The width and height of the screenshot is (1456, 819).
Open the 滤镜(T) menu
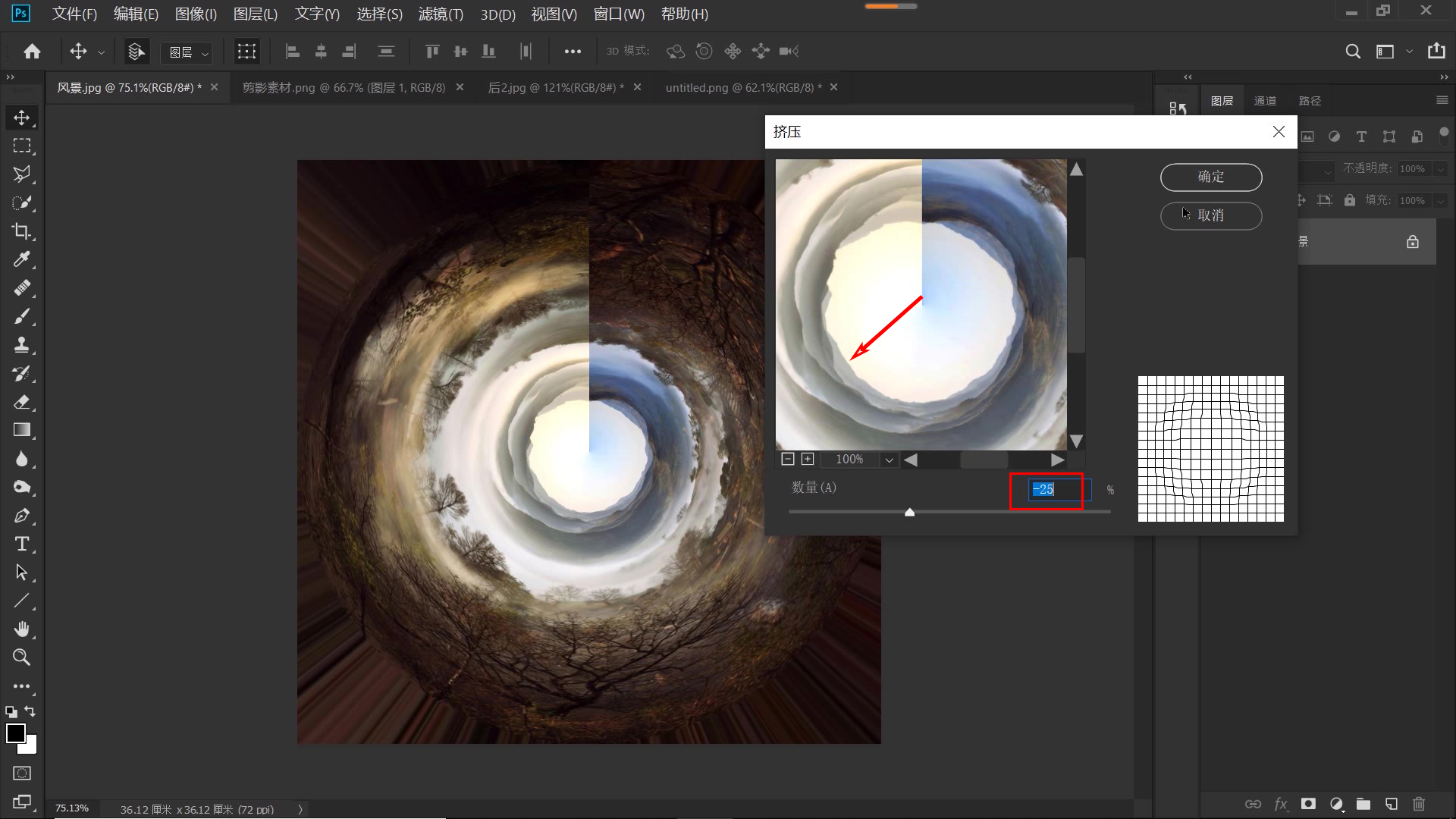pyautogui.click(x=440, y=14)
